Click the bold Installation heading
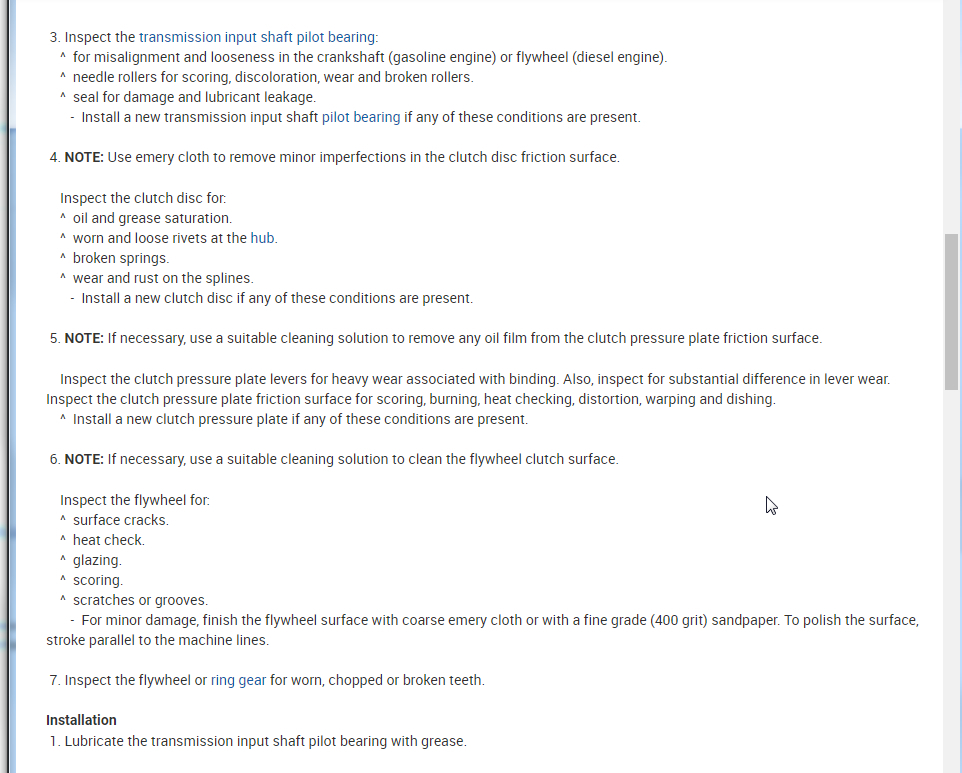This screenshot has height=773, width=962. point(81,720)
